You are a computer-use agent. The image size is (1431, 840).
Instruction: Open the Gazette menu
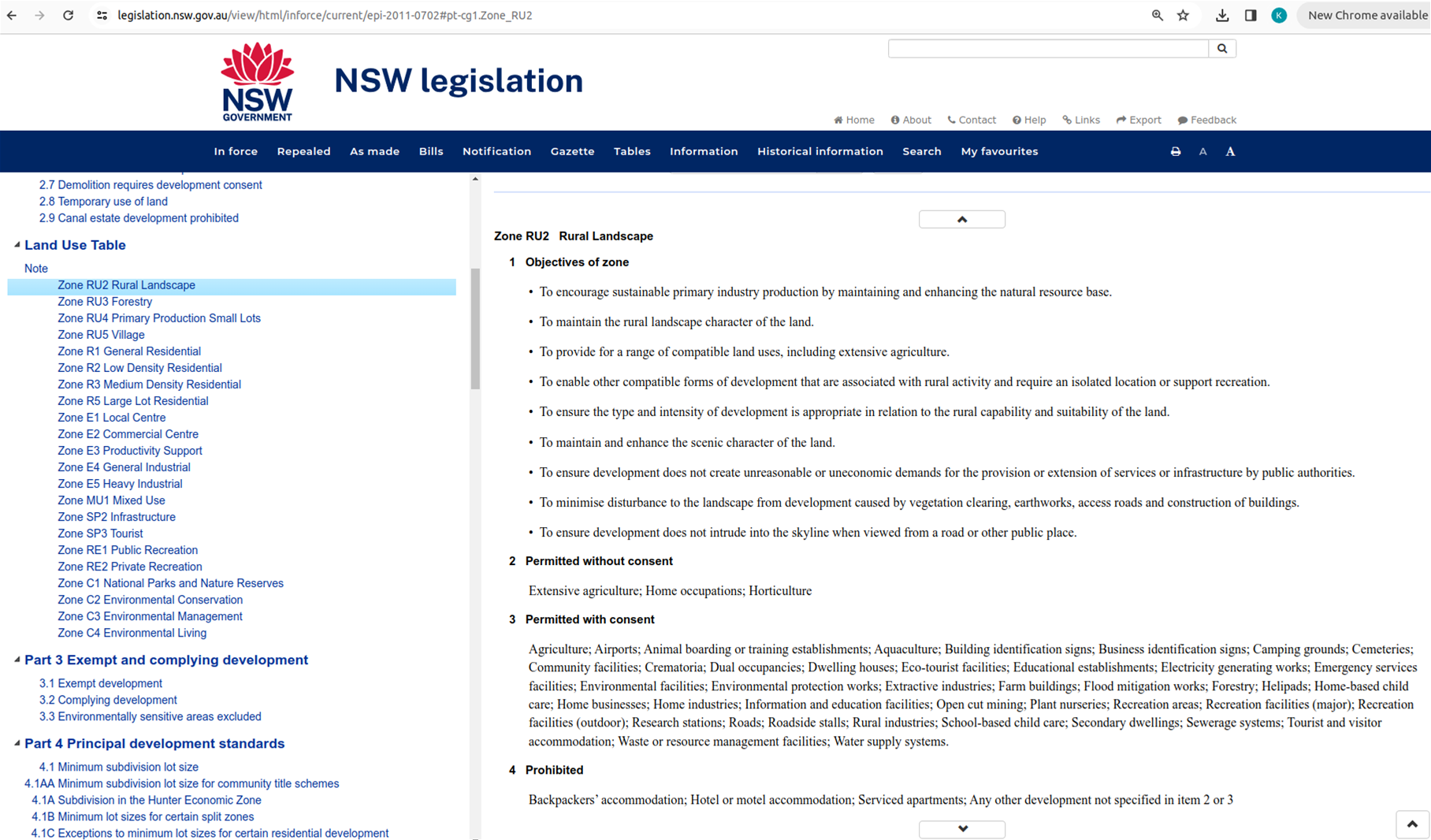click(x=572, y=151)
